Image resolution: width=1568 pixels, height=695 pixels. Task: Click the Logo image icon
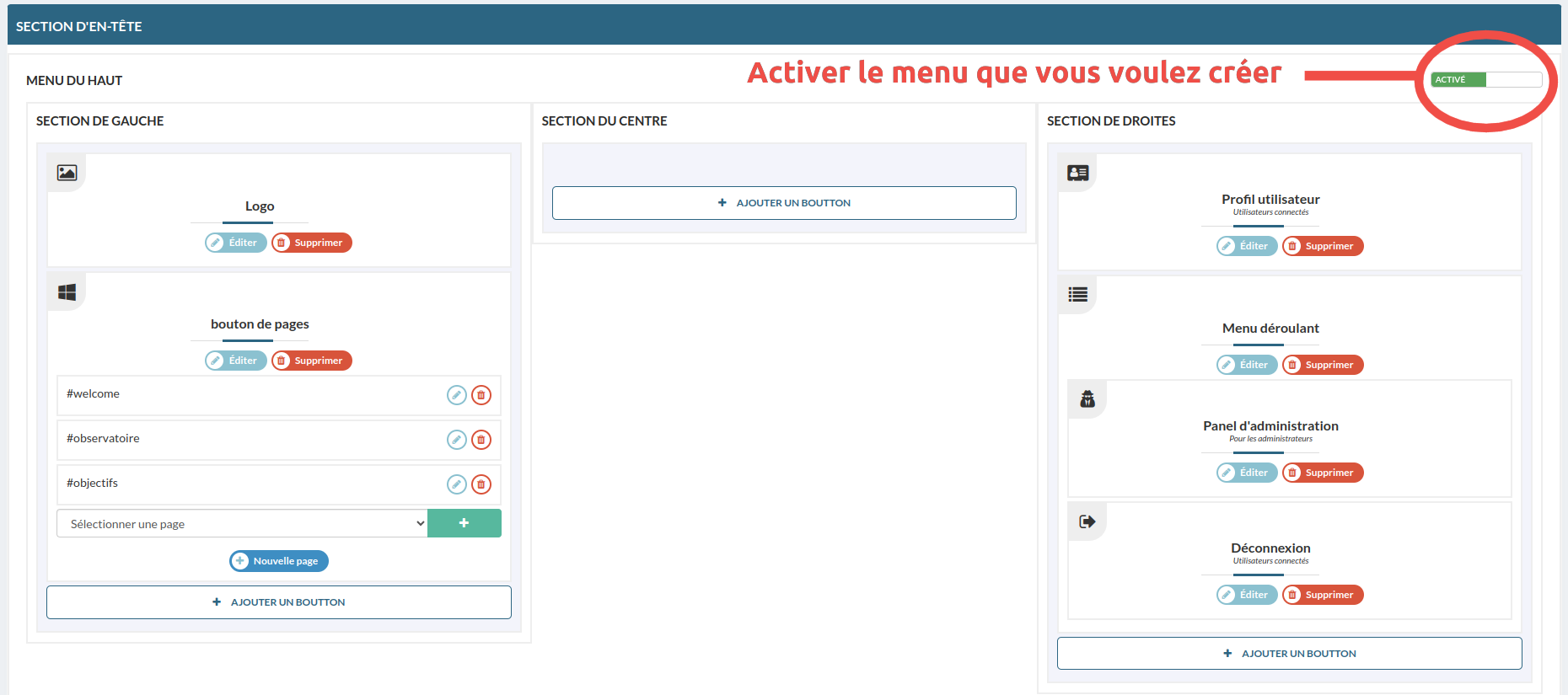[67, 173]
